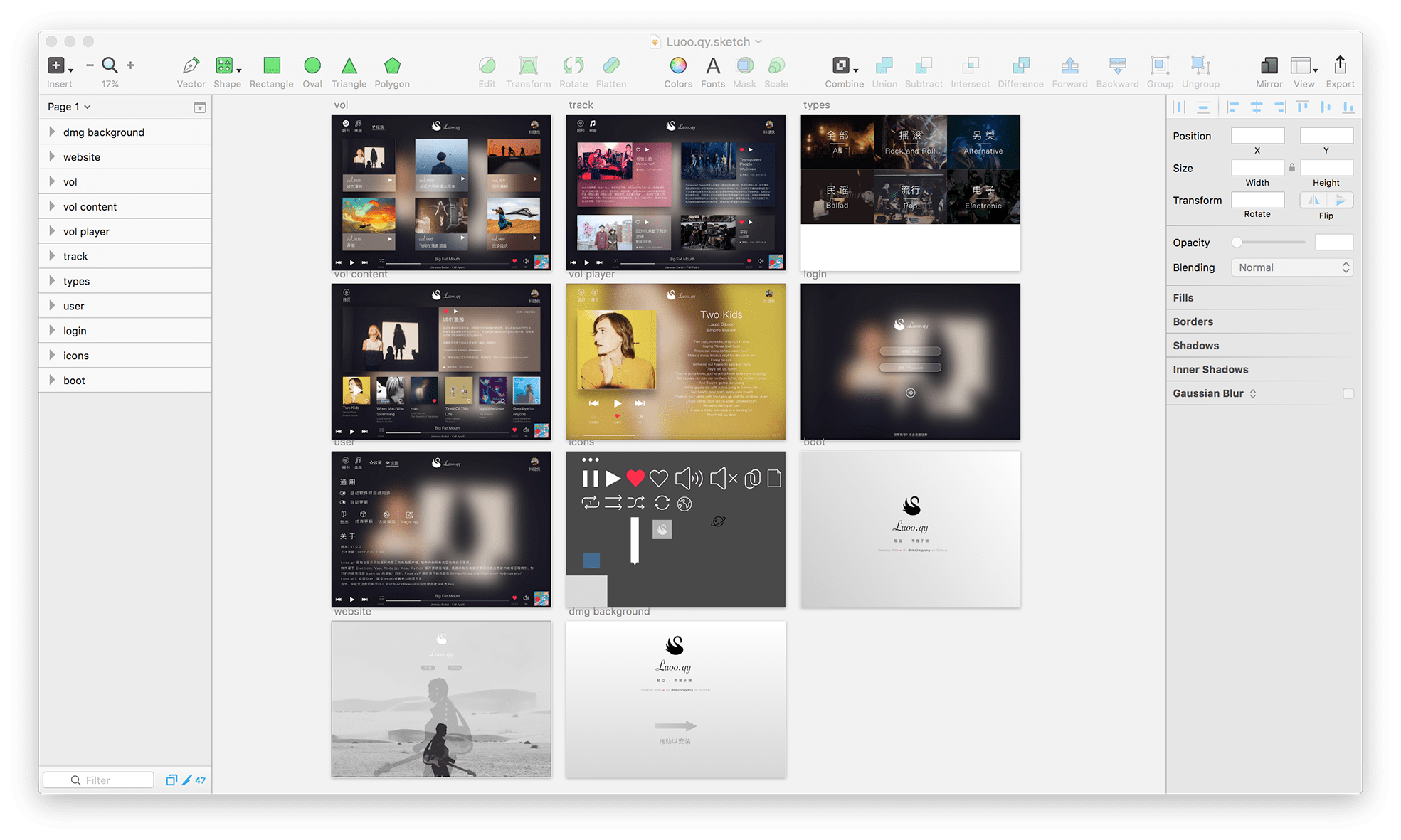Select the Vector pen tool

(x=191, y=66)
